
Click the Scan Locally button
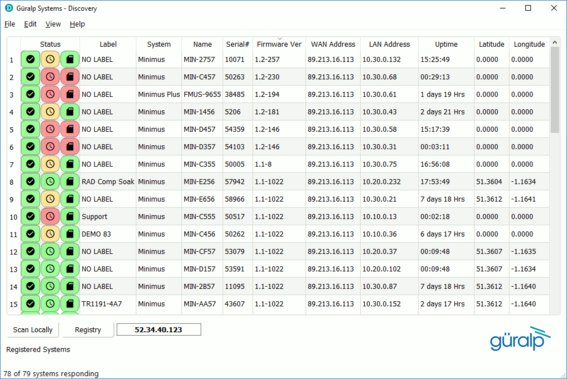[33, 330]
